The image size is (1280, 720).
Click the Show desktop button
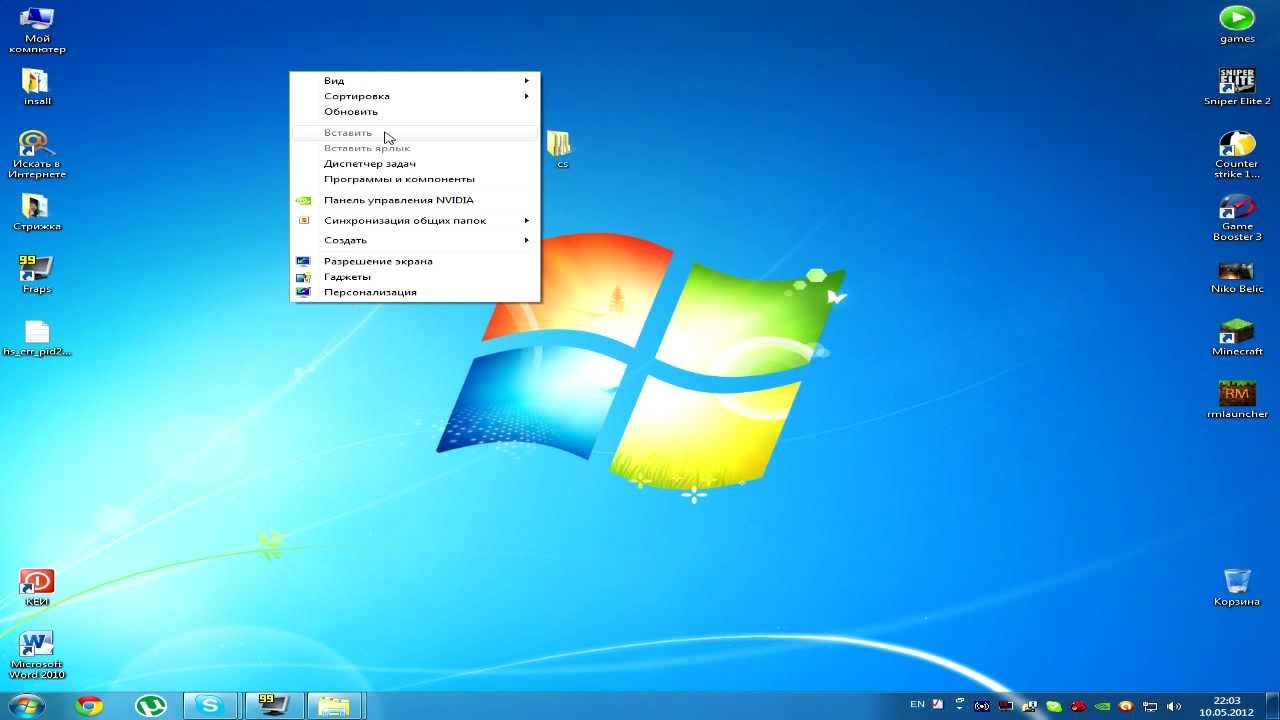coord(1272,706)
